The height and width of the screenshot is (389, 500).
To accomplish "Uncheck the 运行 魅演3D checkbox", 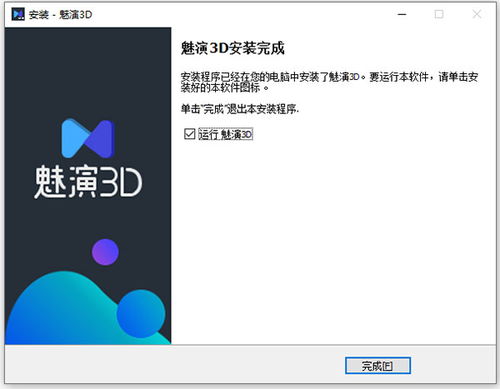I will click(x=190, y=134).
